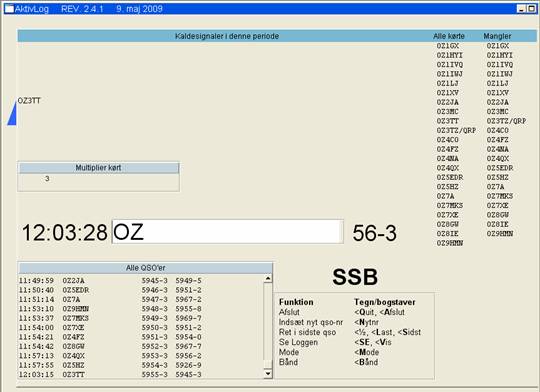Click the Alle QSO'er list header
The image size is (540, 392).
click(x=145, y=268)
